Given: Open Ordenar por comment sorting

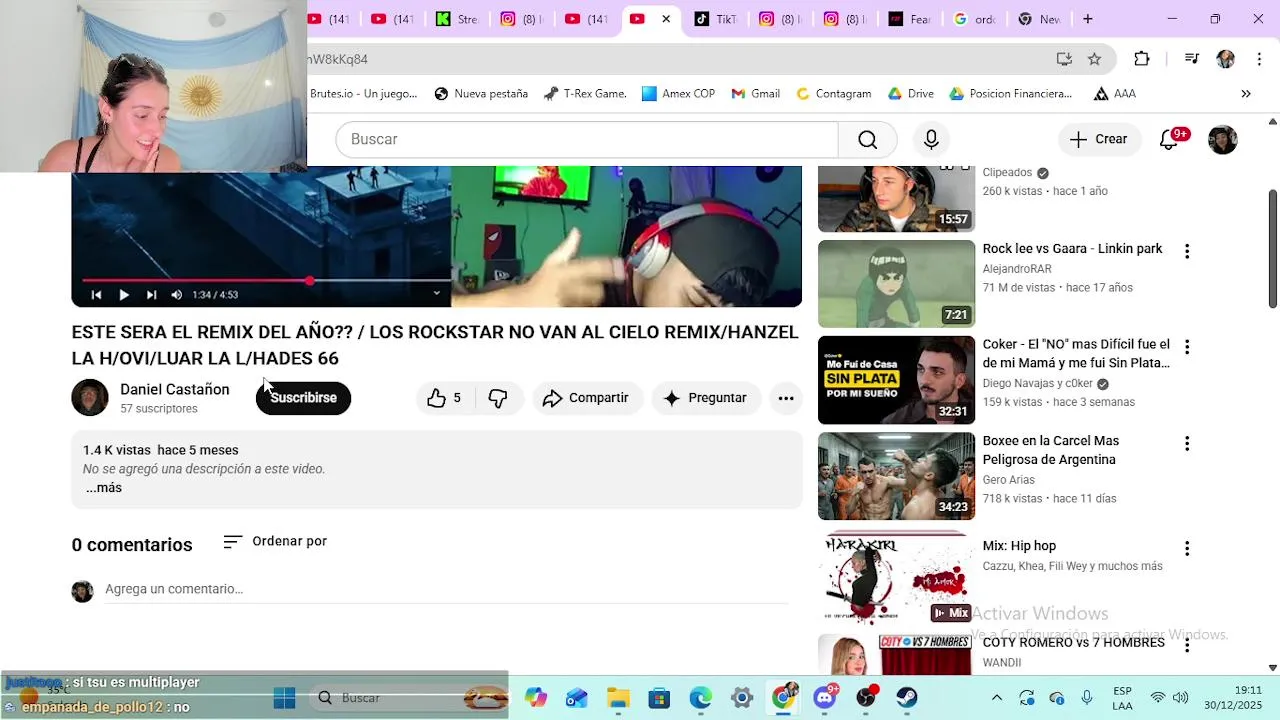Looking at the screenshot, I should [x=275, y=541].
